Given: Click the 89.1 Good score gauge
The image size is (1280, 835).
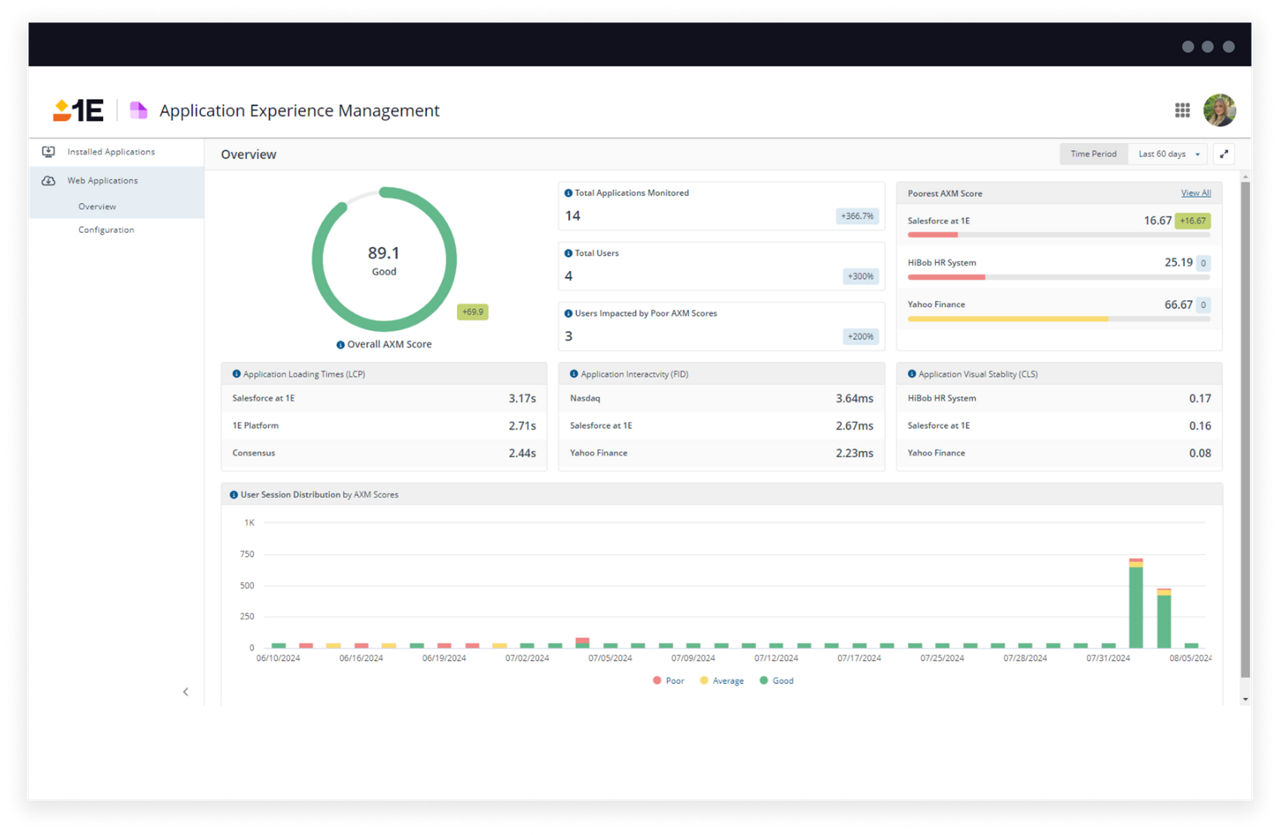Looking at the screenshot, I should [384, 259].
